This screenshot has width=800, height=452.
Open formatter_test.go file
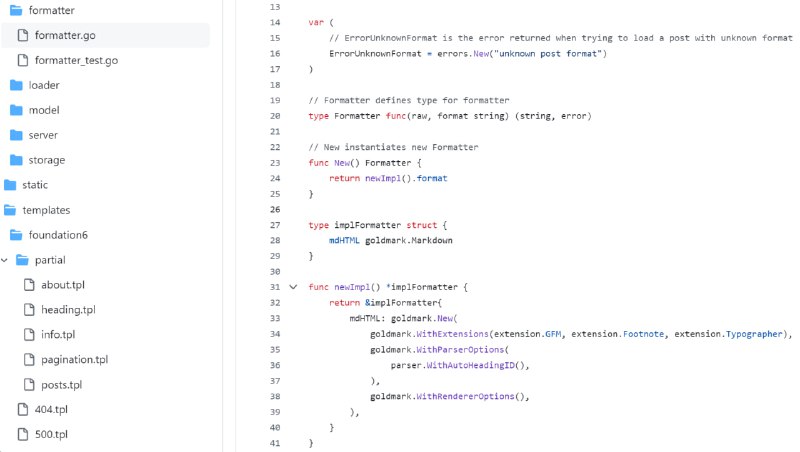76,60
